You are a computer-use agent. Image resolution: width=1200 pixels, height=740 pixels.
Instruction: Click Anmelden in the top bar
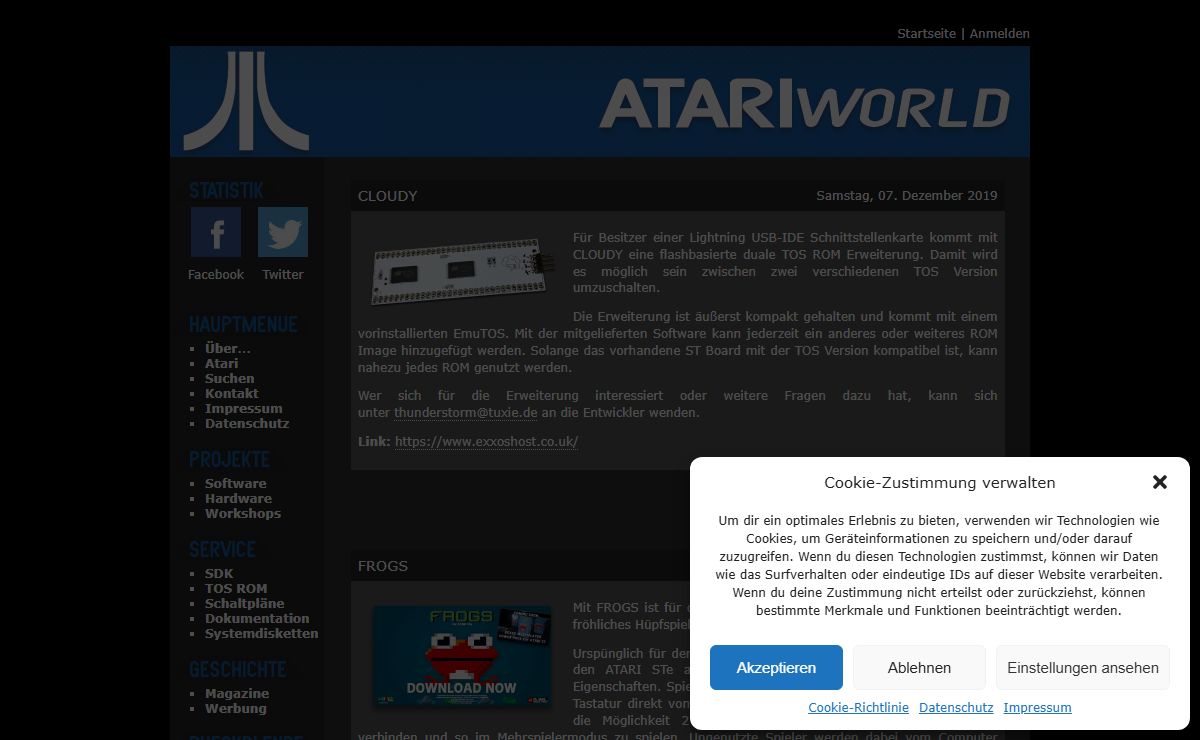(999, 33)
